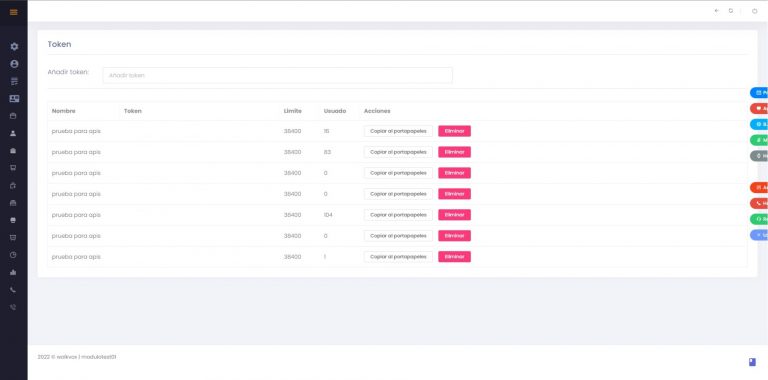Click the red pill with phone icon
768x380 pixels.
tap(759, 203)
